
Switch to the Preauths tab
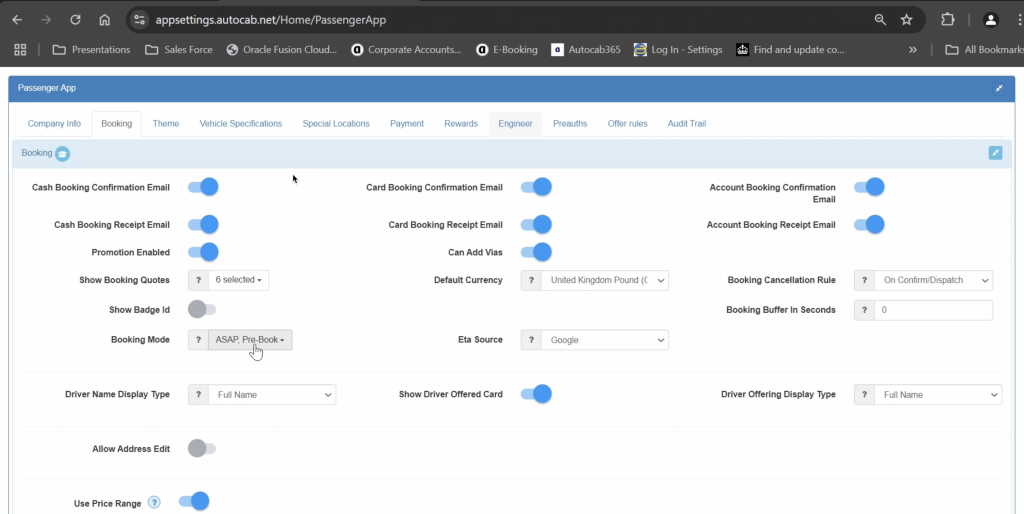(x=570, y=123)
